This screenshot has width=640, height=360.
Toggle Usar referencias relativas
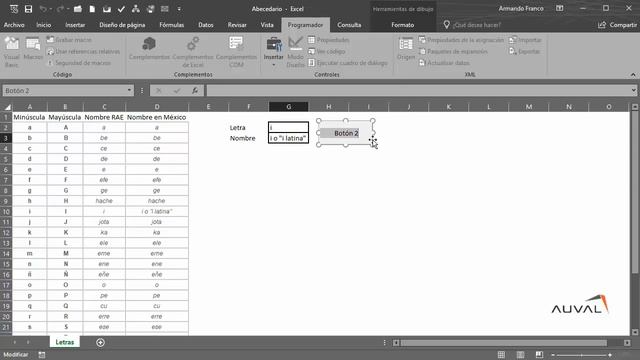tap(83, 51)
